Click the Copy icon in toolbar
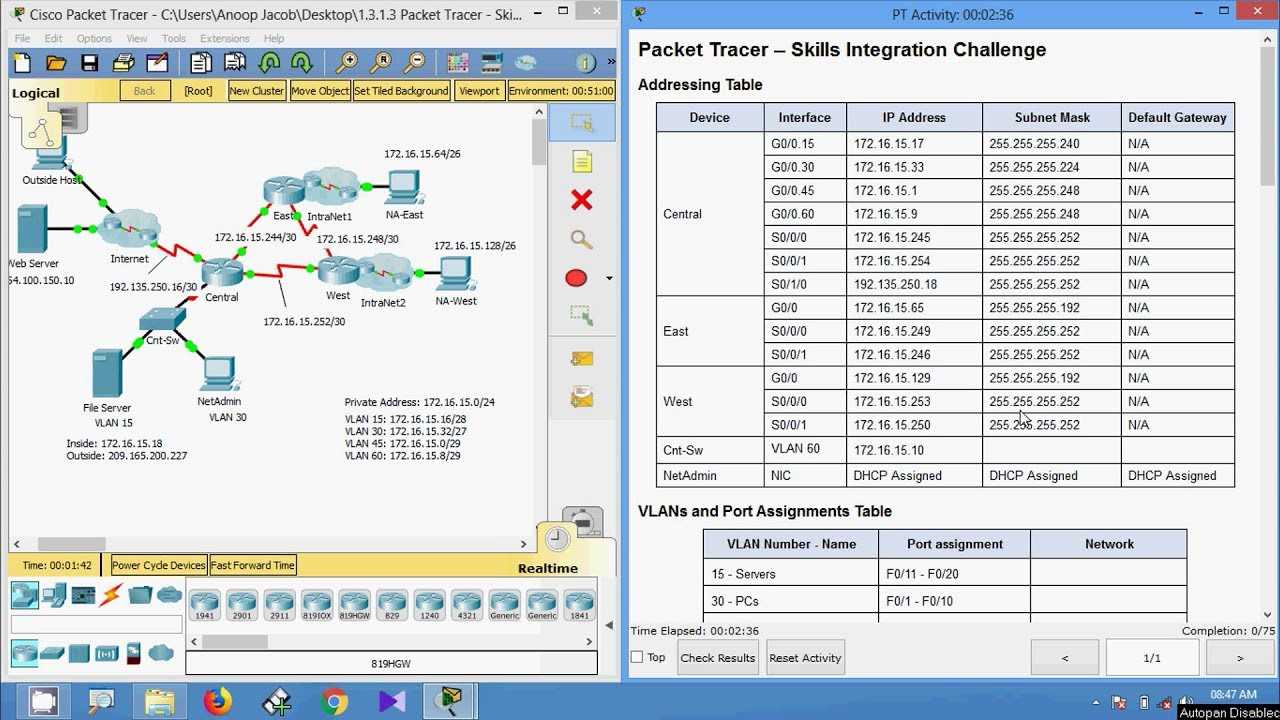 point(200,63)
